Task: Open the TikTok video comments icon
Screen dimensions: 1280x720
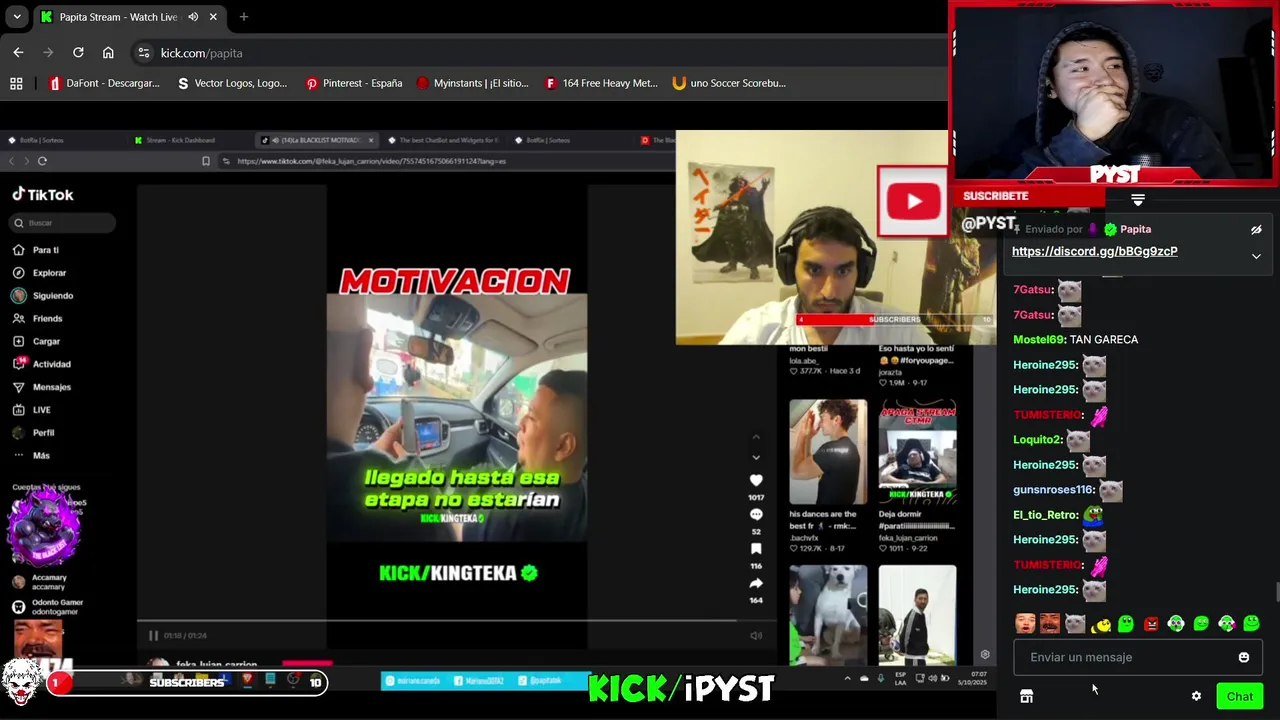Action: point(756,515)
